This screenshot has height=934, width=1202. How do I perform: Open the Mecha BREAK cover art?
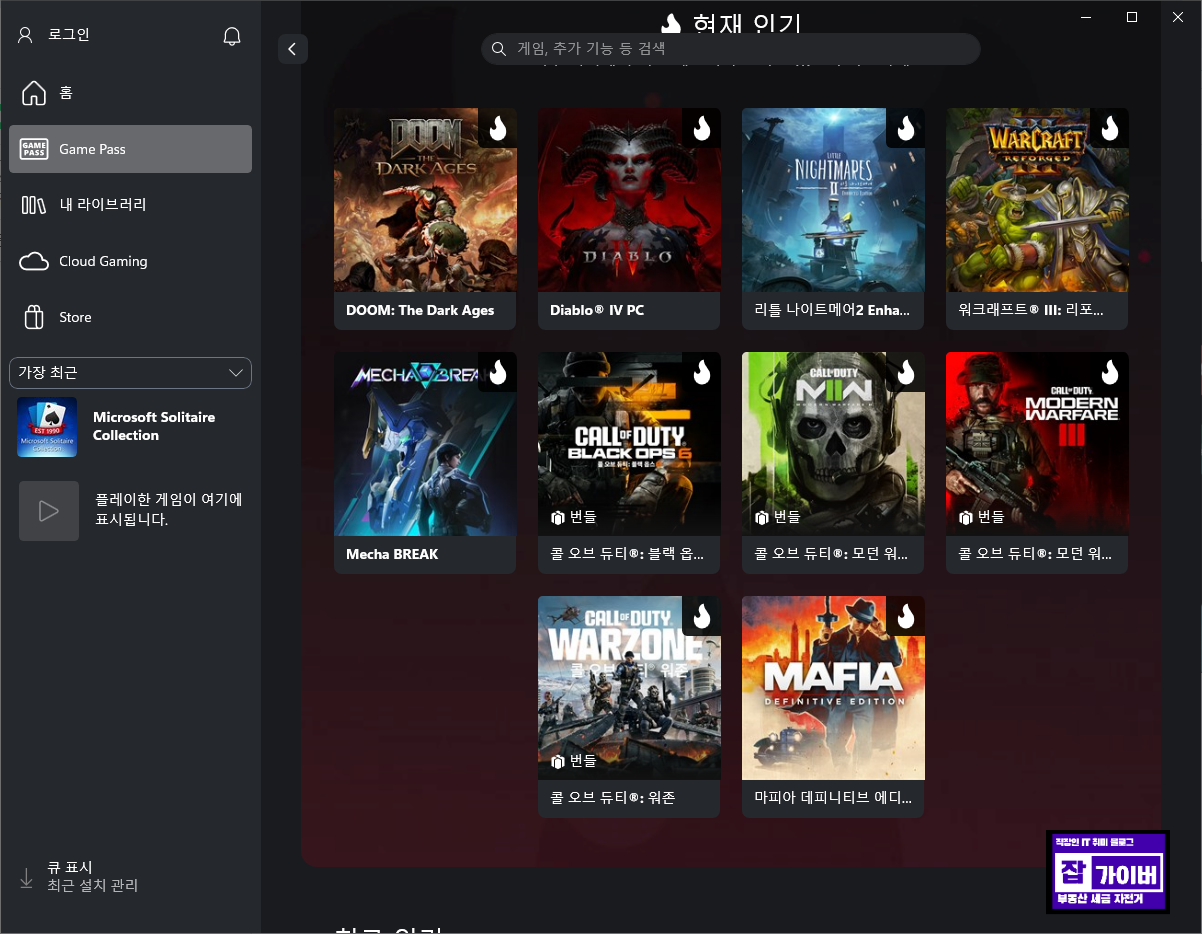(425, 444)
